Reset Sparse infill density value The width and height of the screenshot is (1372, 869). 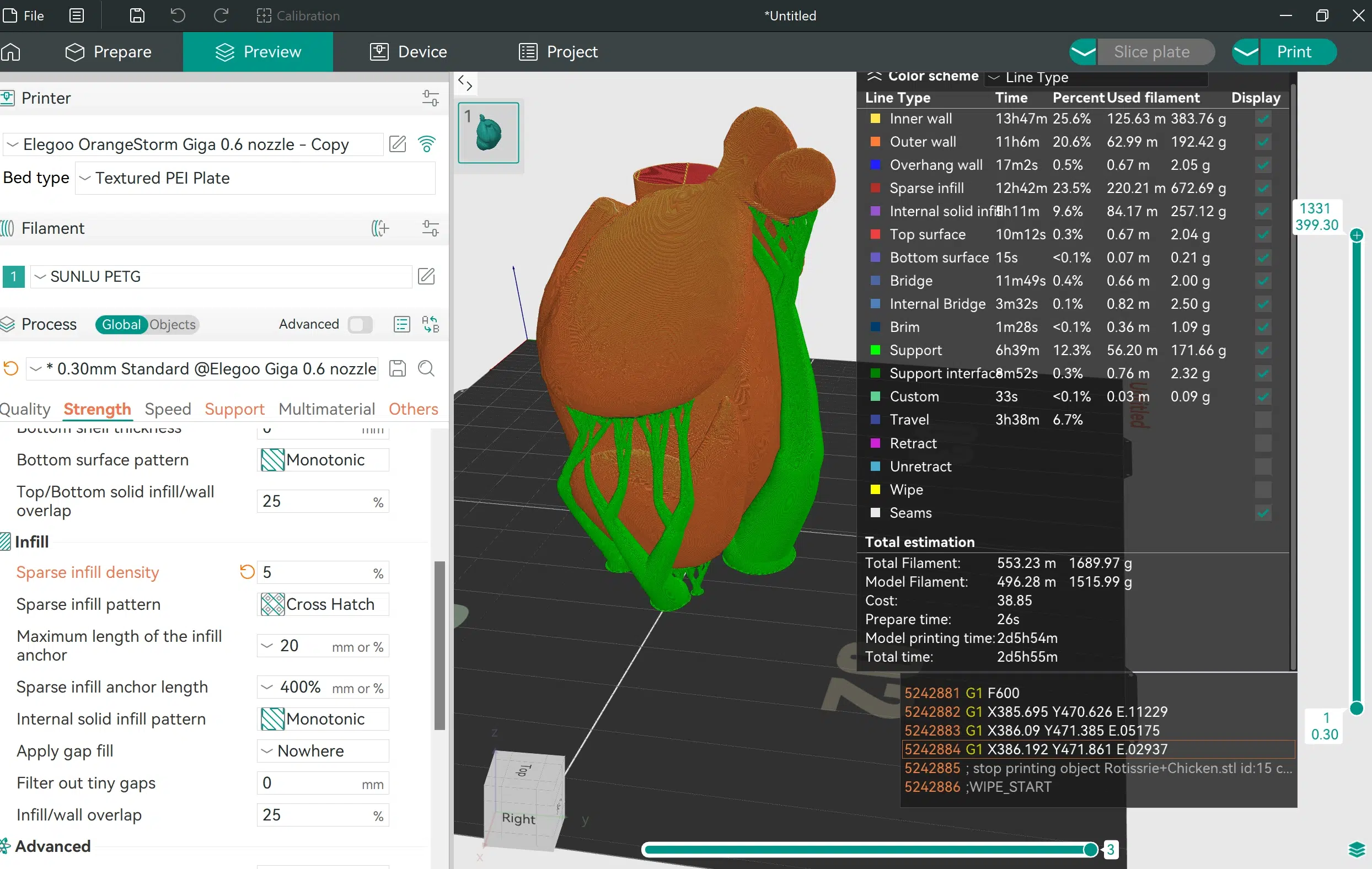pos(246,572)
